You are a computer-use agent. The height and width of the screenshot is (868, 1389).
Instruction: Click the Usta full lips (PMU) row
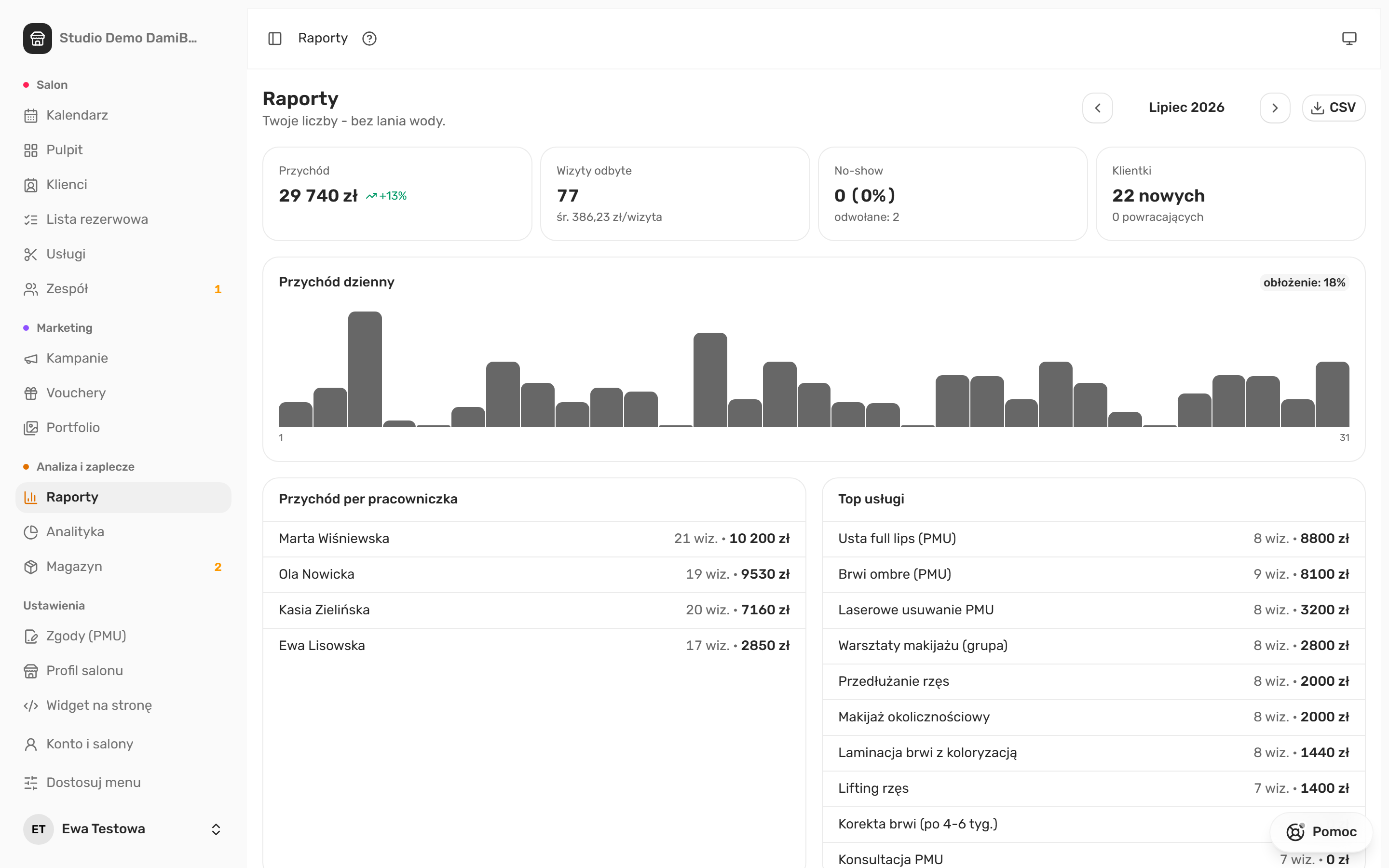click(x=1093, y=539)
